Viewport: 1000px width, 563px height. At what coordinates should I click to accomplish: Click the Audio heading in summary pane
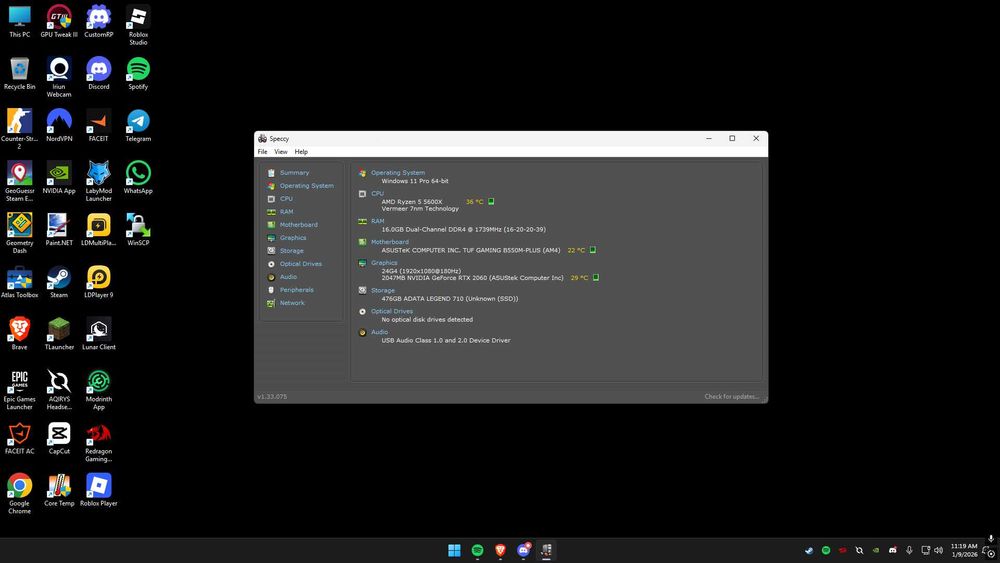(379, 332)
